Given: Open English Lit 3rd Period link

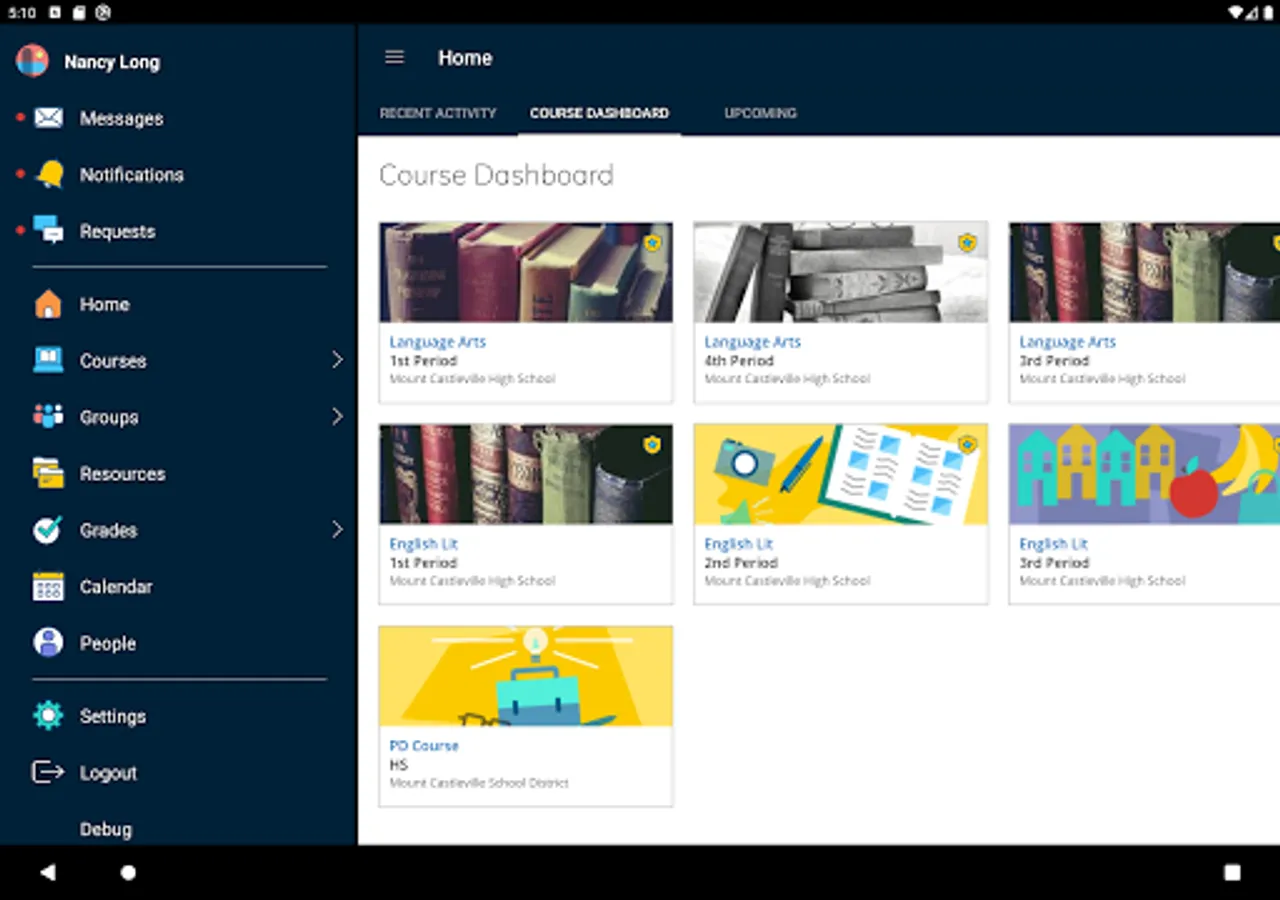Looking at the screenshot, I should pos(1053,544).
